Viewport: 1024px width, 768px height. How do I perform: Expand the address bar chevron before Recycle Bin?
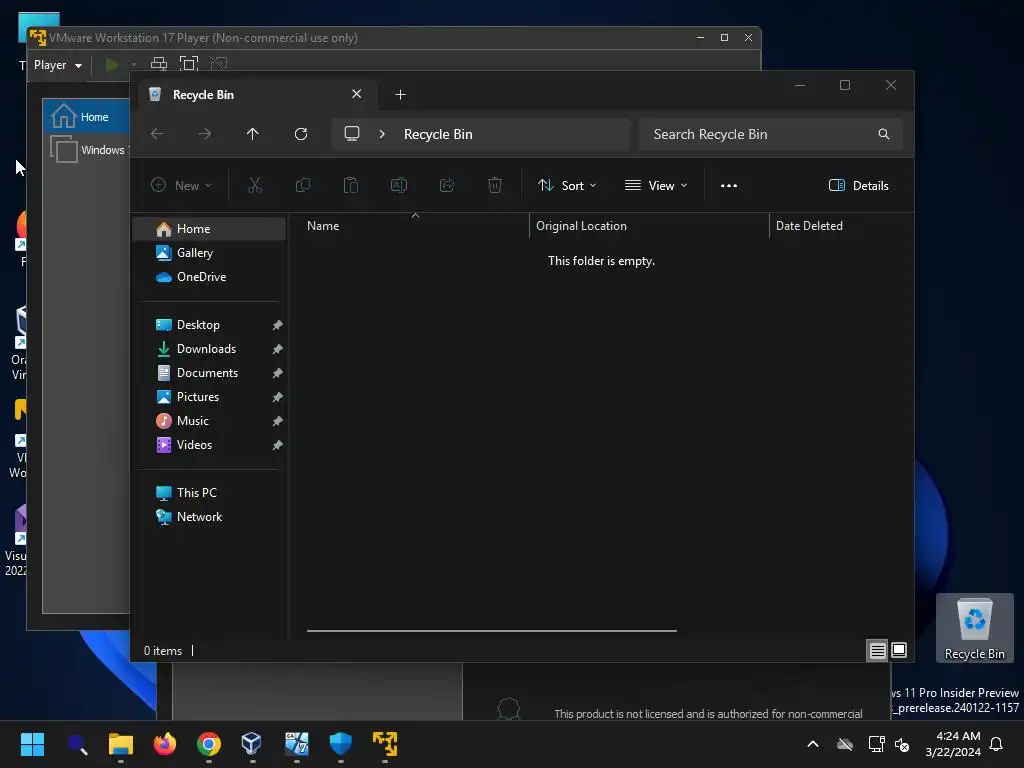[382, 134]
